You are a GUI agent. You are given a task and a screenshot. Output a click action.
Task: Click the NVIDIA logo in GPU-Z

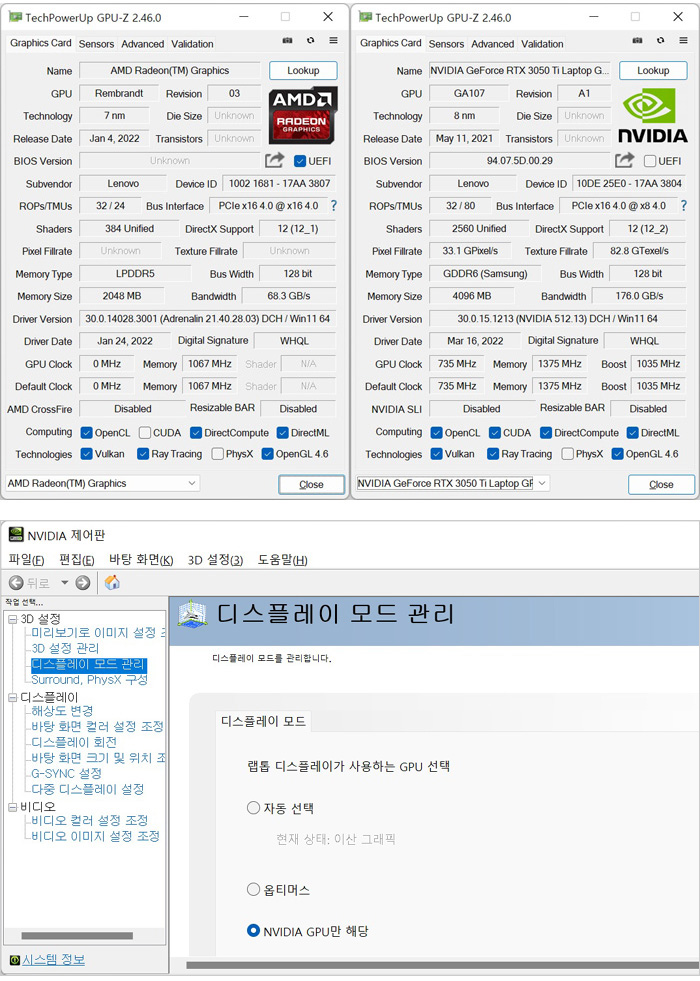tap(652, 116)
